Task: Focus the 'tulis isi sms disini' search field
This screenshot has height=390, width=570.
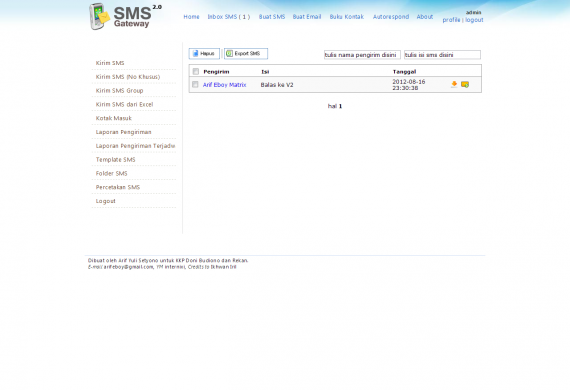Action: click(x=442, y=55)
